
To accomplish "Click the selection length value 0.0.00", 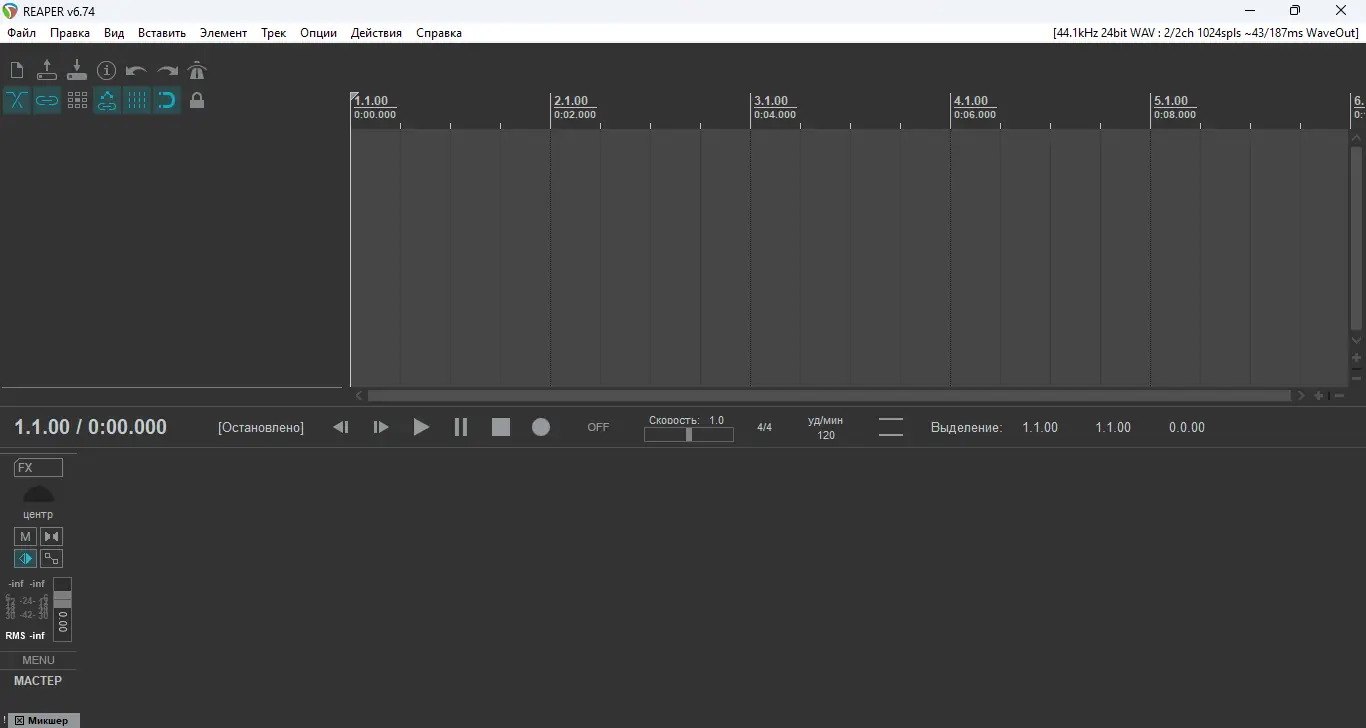I will coord(1187,427).
